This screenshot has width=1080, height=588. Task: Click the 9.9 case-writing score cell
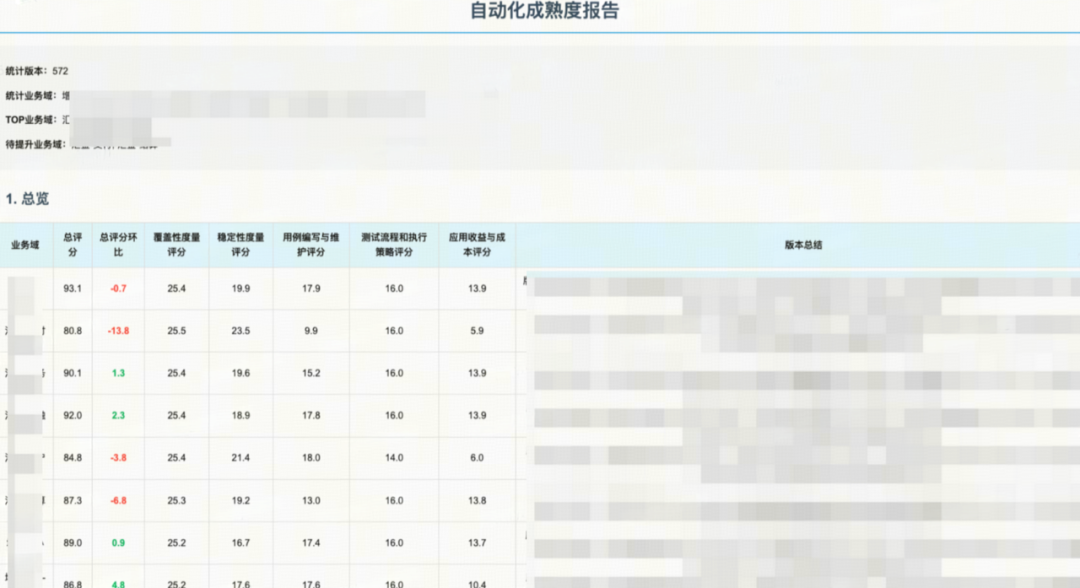311,331
